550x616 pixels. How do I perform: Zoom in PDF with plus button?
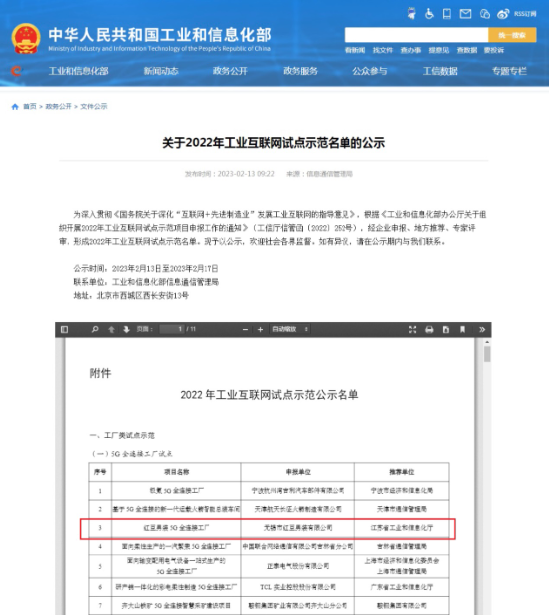pos(260,330)
